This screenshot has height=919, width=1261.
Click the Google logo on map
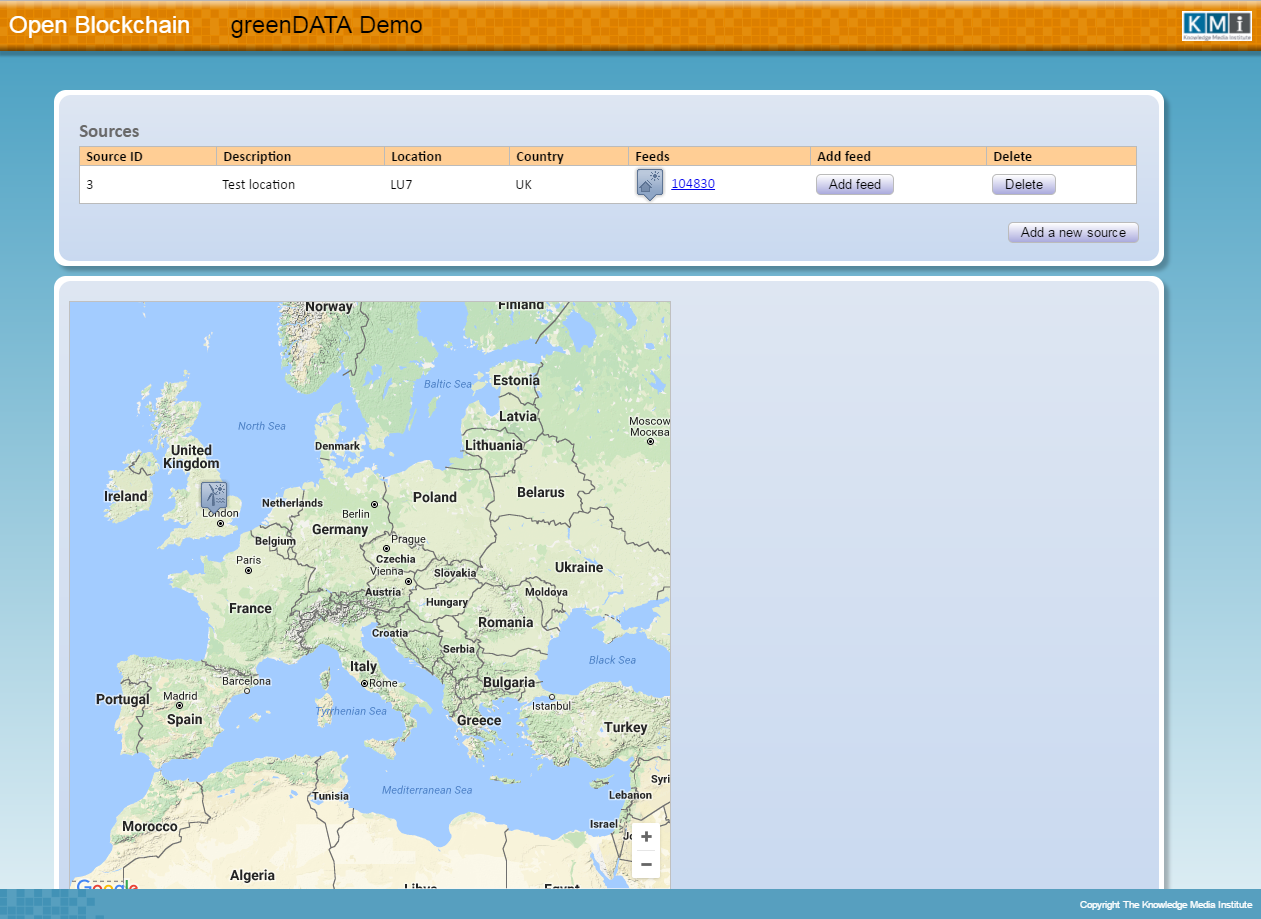click(106, 885)
